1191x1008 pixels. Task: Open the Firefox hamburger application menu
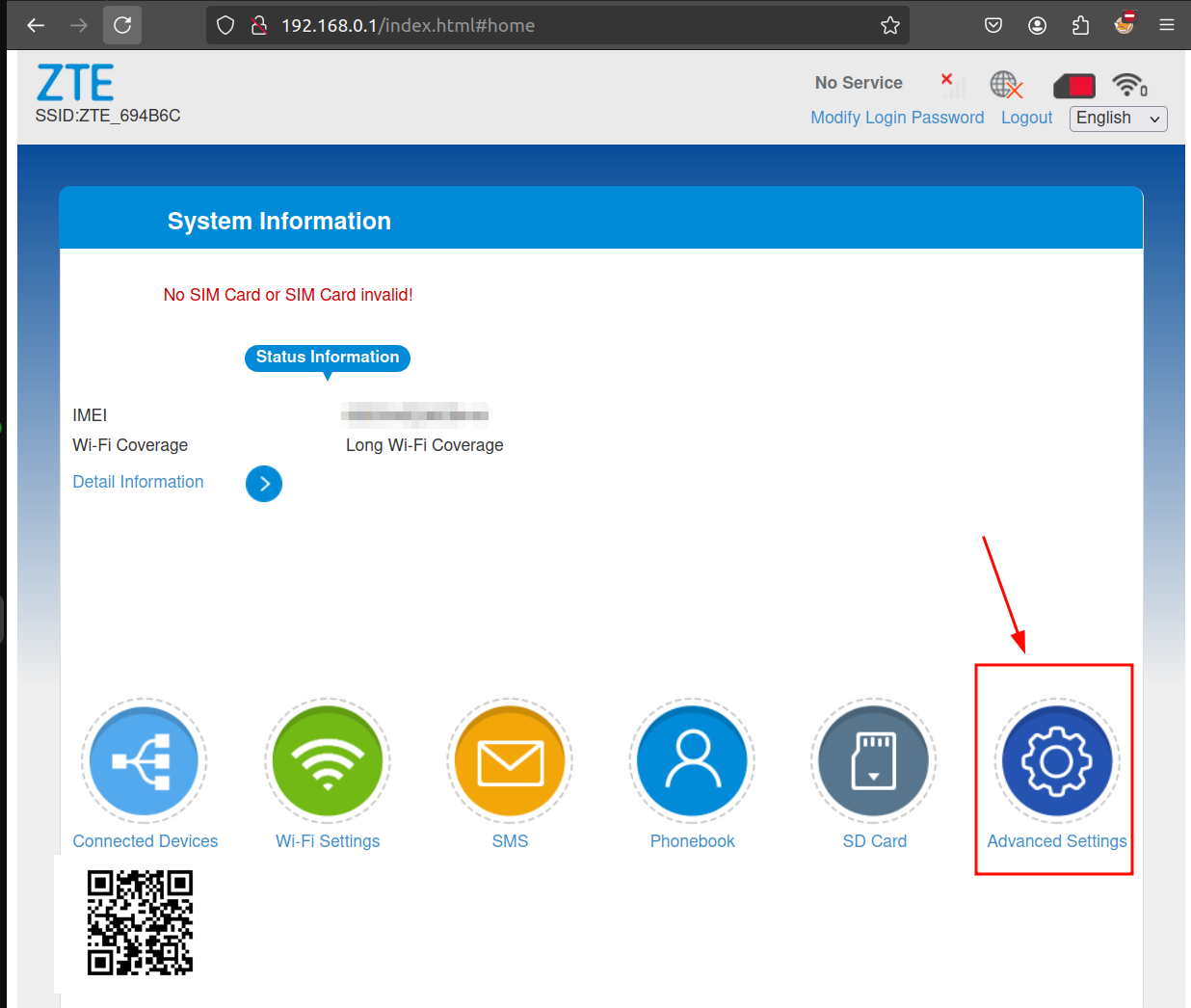pos(1166,25)
